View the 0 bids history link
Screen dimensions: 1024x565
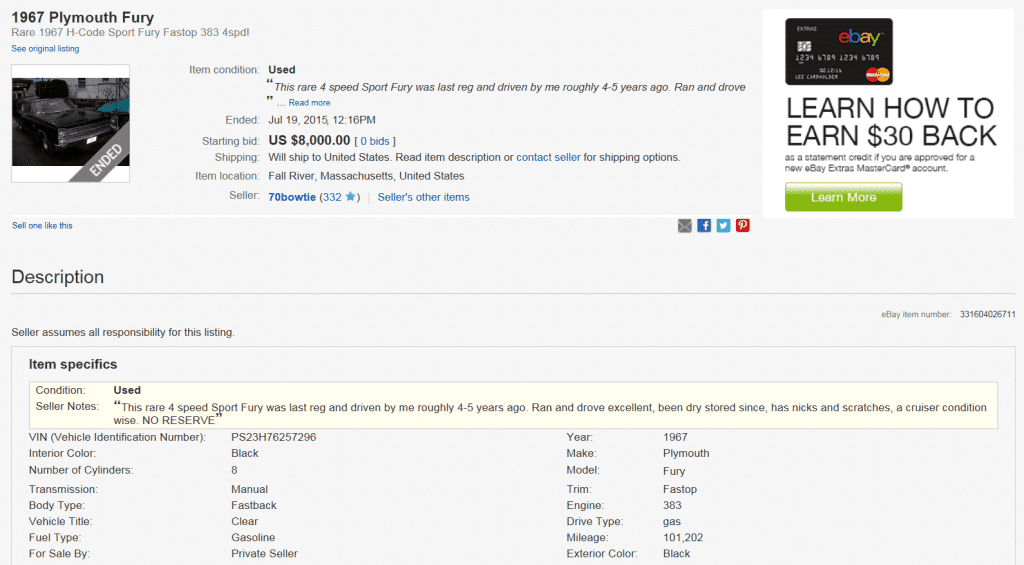click(x=375, y=141)
